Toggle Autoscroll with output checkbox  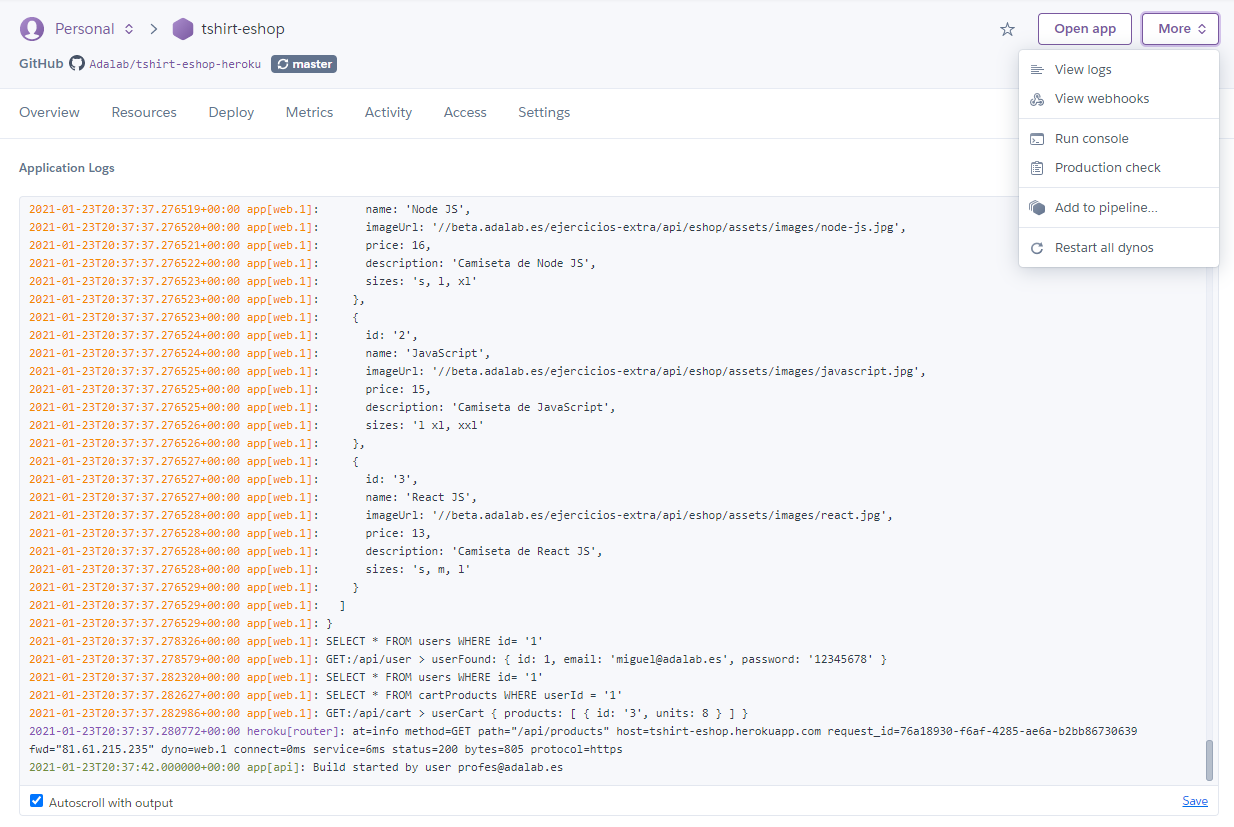37,801
